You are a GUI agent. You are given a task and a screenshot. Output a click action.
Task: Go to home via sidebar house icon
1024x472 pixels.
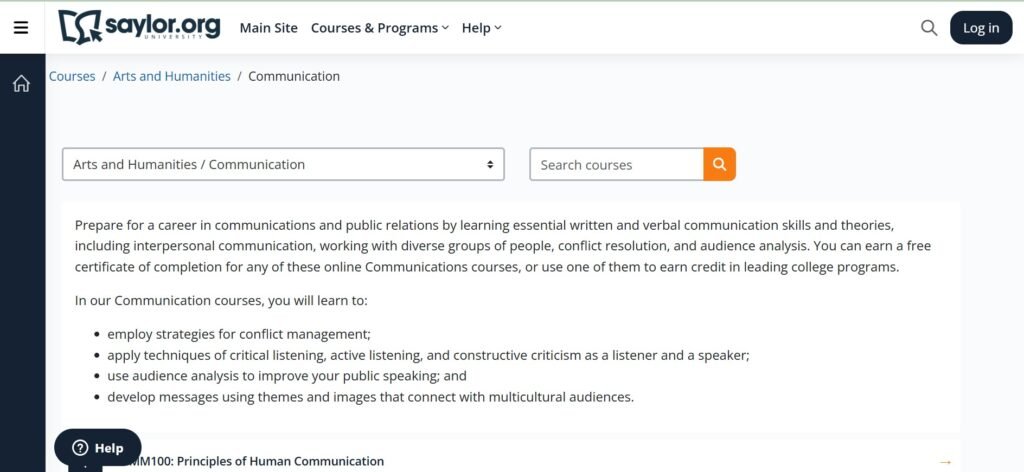pyautogui.click(x=22, y=84)
